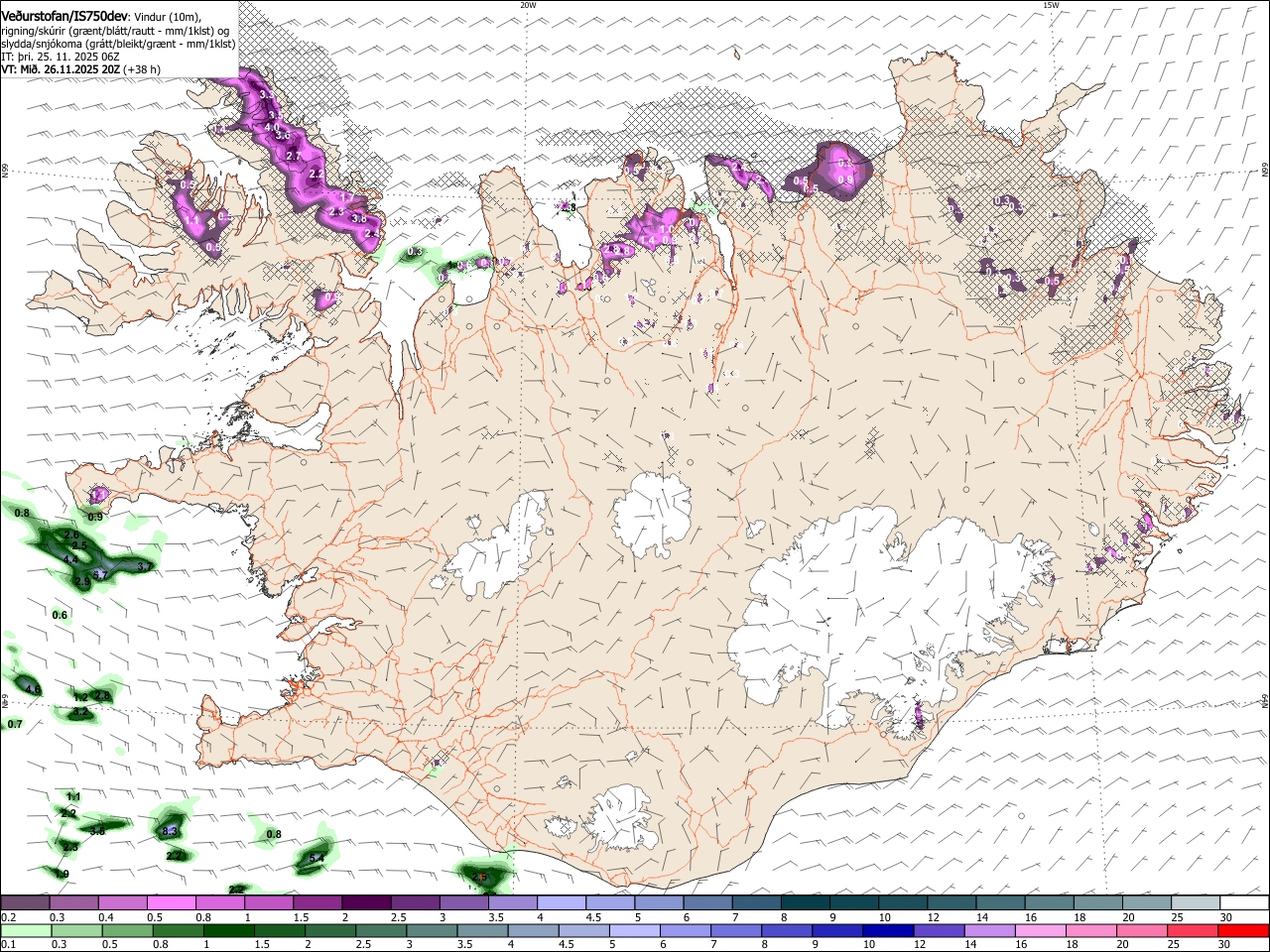Click the 15W longitude label at top
The height and width of the screenshot is (952, 1270).
tap(1051, 5)
